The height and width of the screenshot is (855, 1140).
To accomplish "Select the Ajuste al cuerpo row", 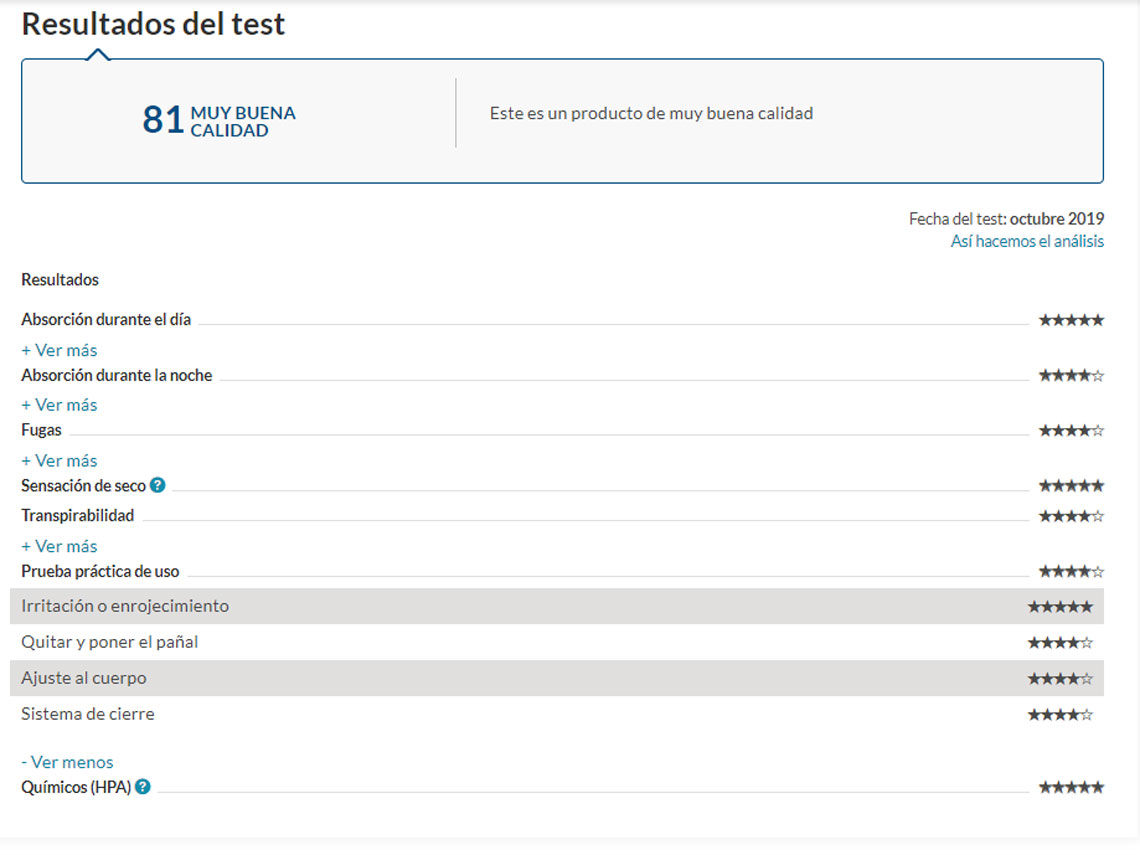I will [x=84, y=678].
